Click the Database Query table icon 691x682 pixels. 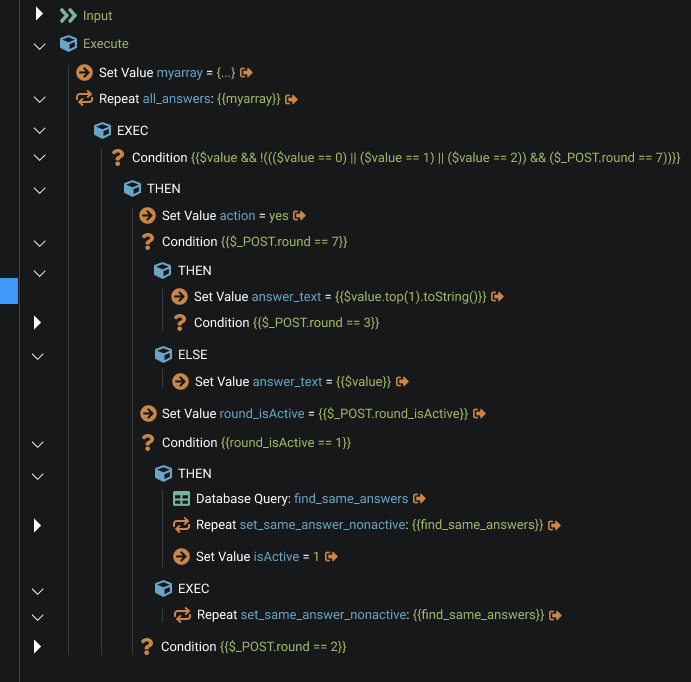(181, 498)
